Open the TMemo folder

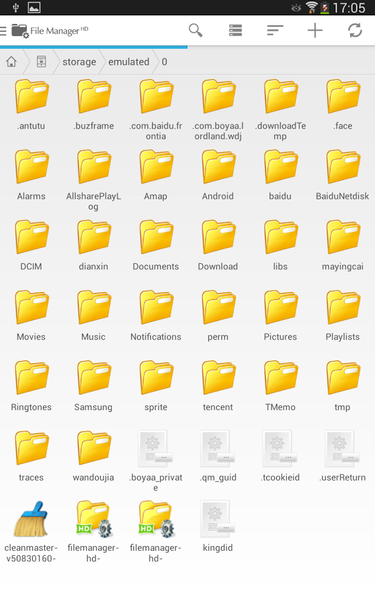point(280,384)
